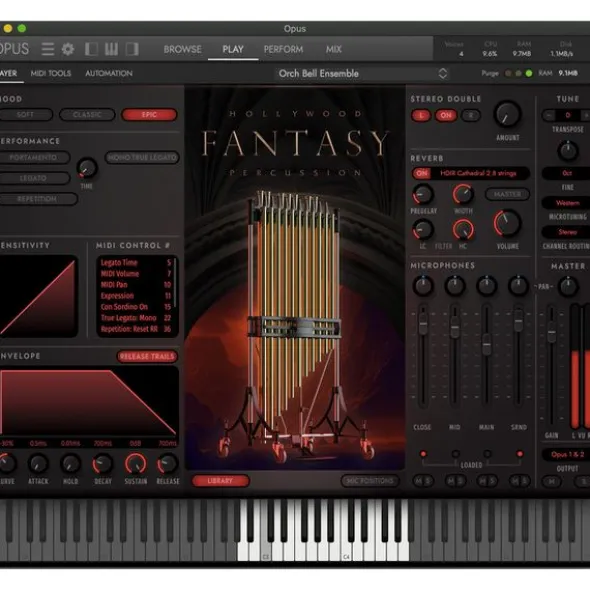Image resolution: width=590 pixels, height=591 pixels.
Task: Open the settings gear icon
Action: point(68,49)
